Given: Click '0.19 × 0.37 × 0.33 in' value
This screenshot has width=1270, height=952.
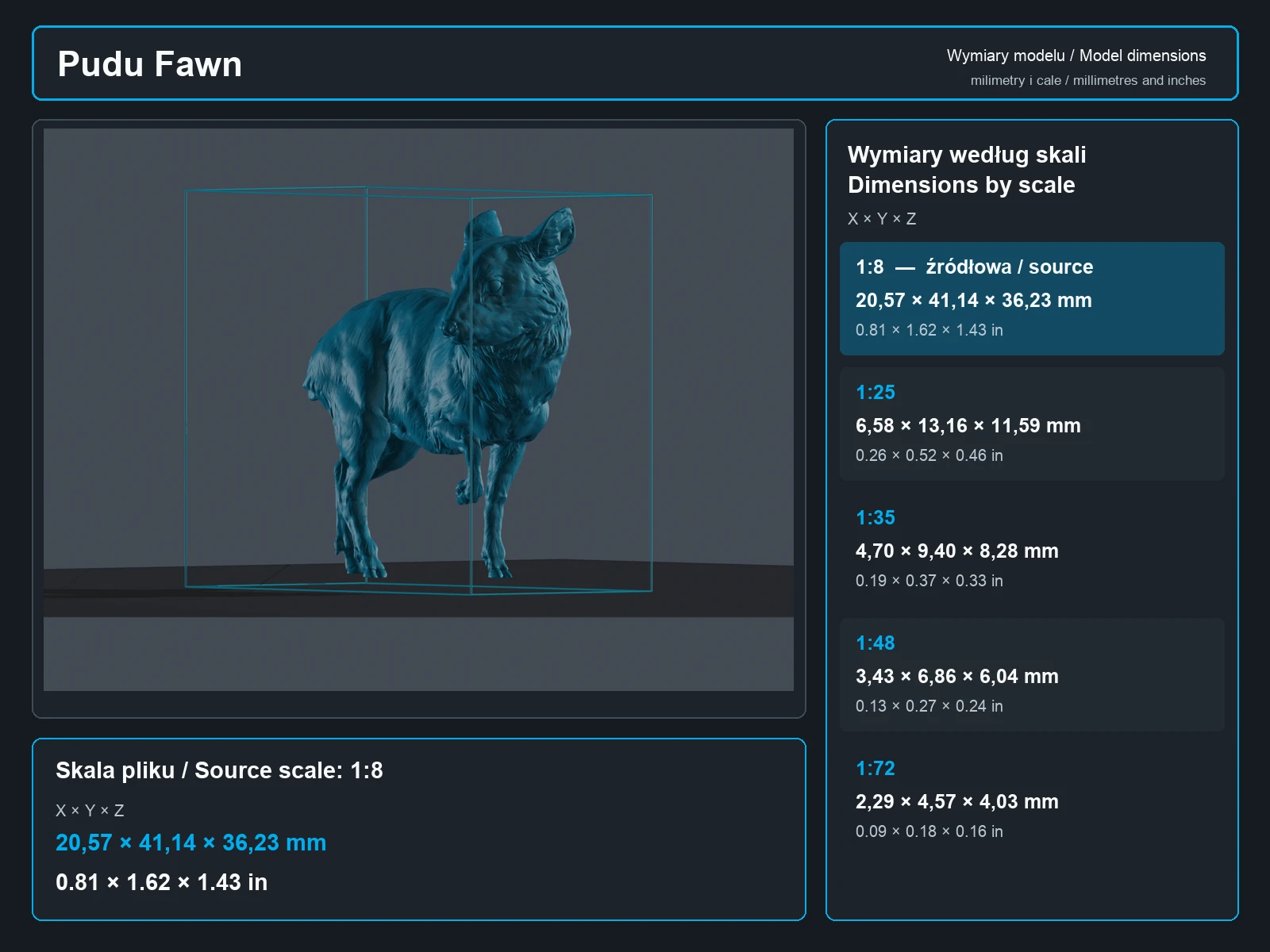Looking at the screenshot, I should click(x=929, y=581).
